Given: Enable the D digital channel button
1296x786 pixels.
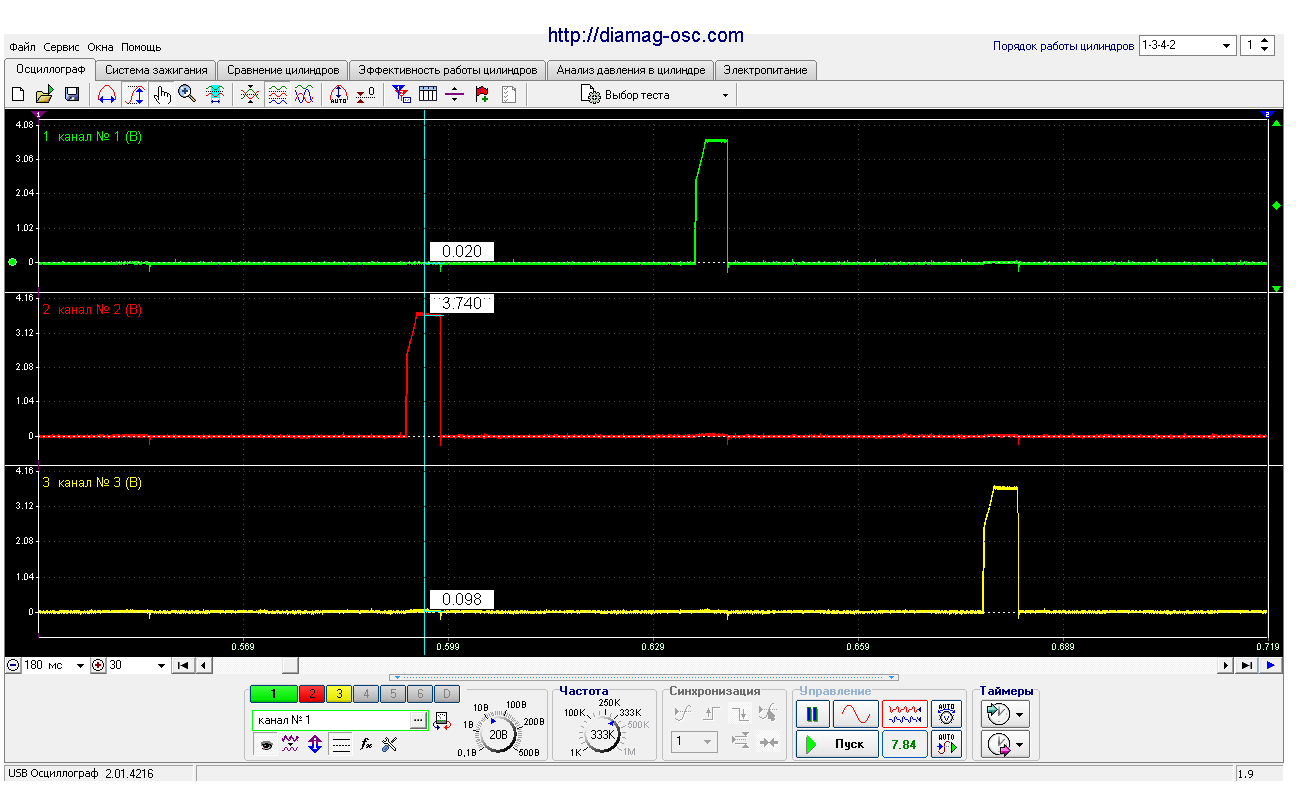Looking at the screenshot, I should (448, 694).
